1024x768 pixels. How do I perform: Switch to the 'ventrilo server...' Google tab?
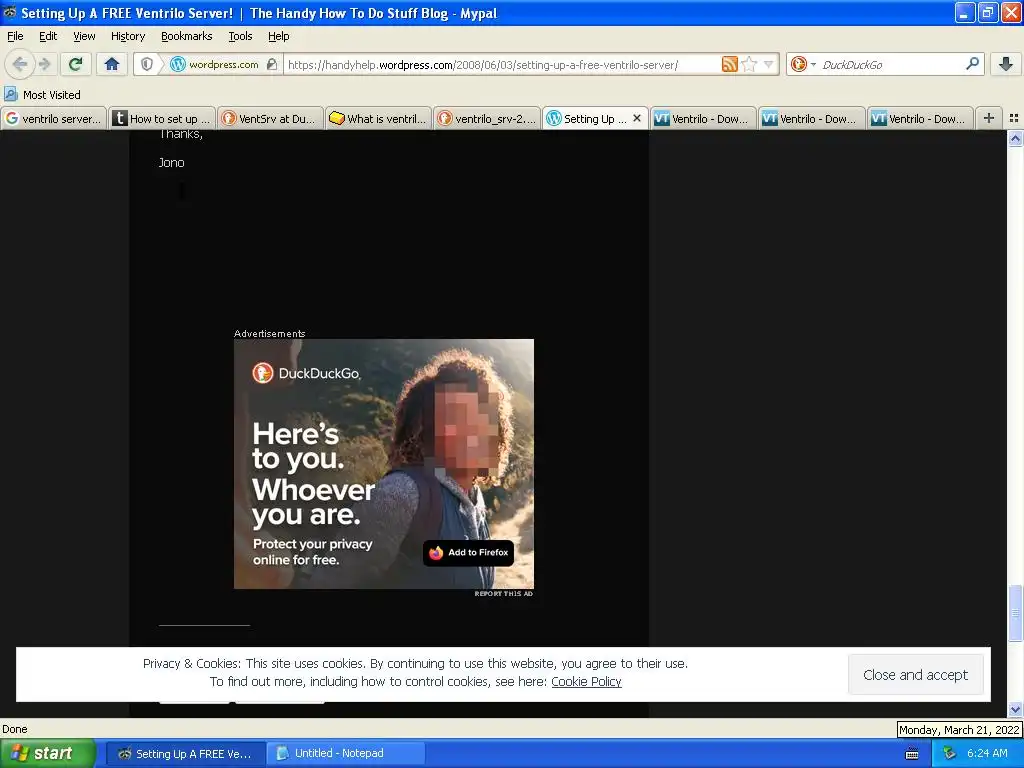click(x=54, y=118)
